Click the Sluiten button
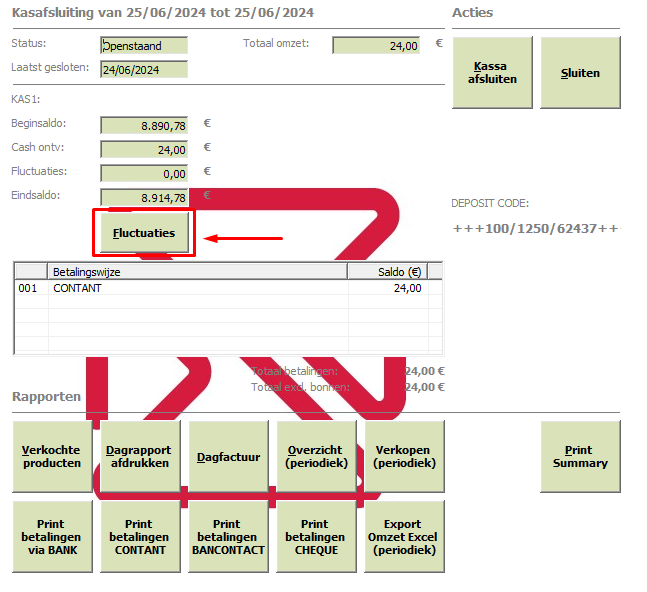 pos(580,73)
